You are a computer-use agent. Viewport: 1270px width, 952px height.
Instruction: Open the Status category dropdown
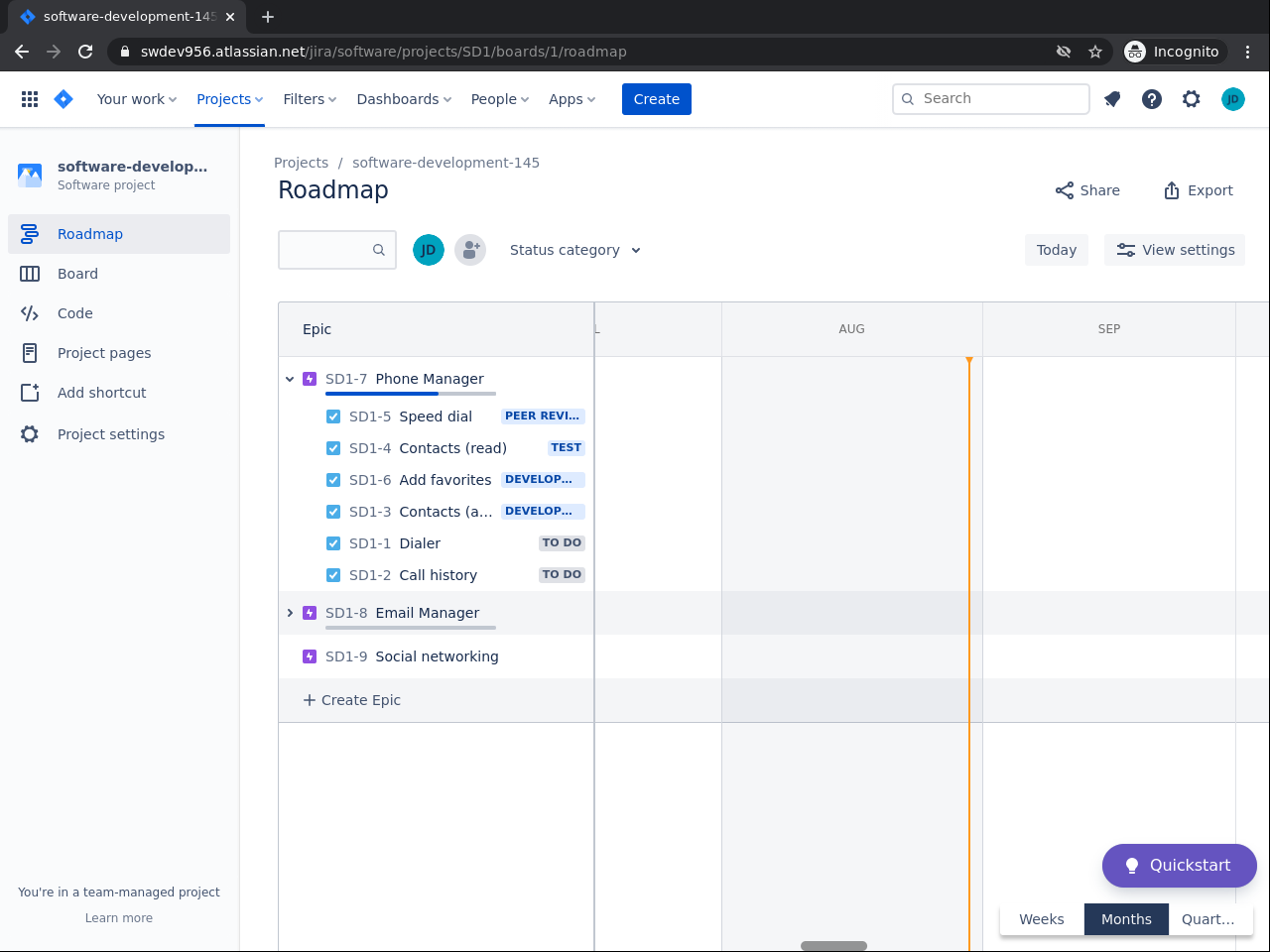[574, 250]
